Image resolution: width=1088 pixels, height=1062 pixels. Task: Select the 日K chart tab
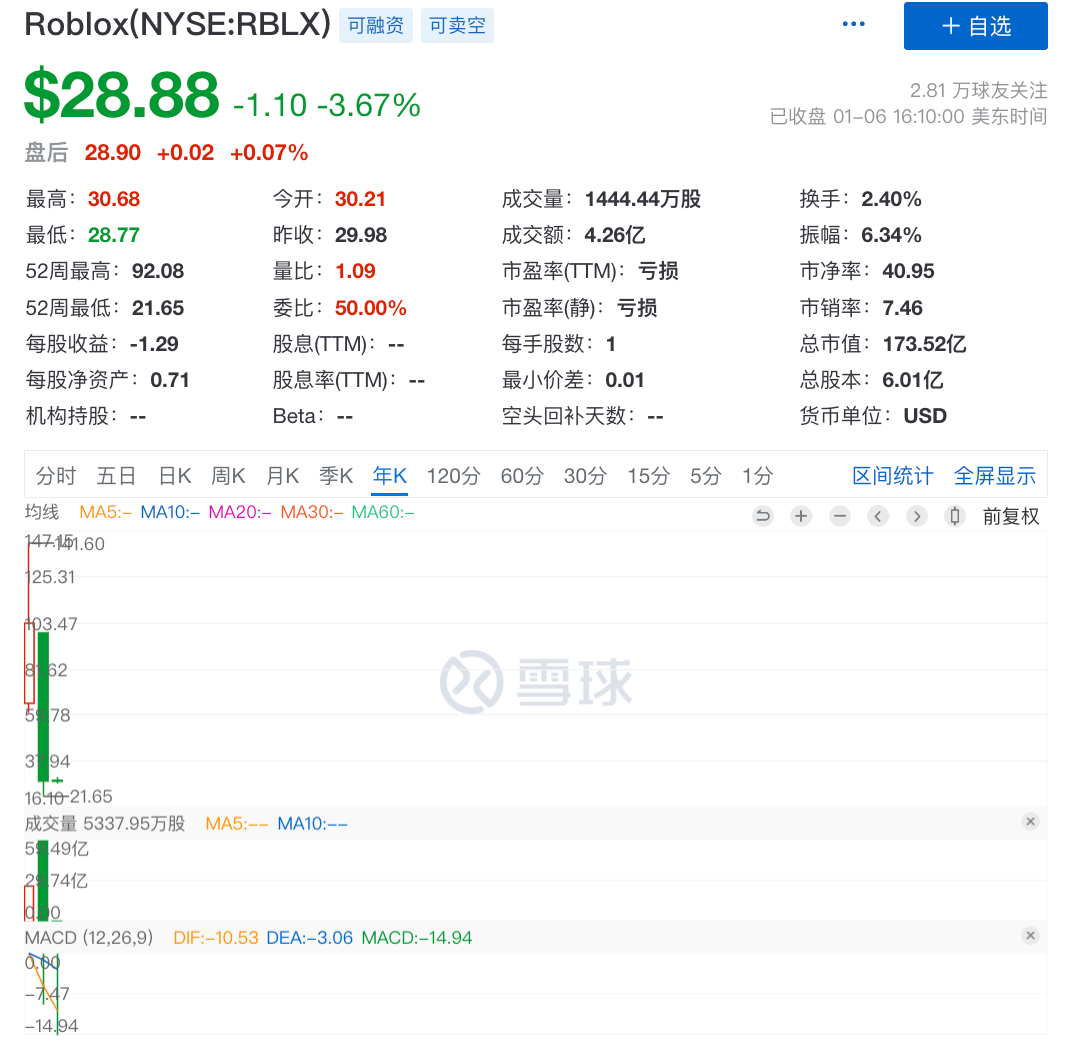(175, 476)
